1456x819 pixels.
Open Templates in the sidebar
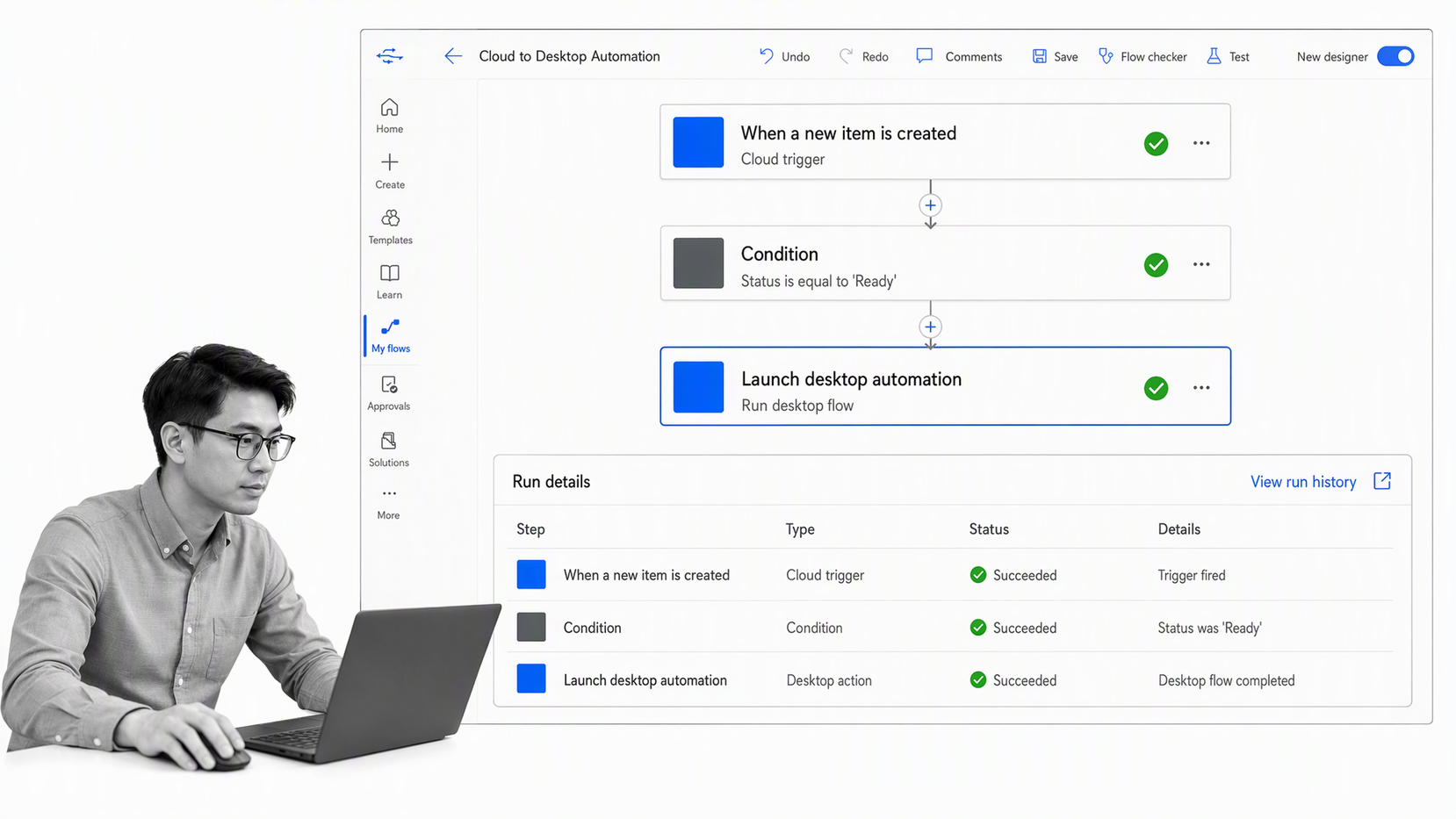(390, 226)
